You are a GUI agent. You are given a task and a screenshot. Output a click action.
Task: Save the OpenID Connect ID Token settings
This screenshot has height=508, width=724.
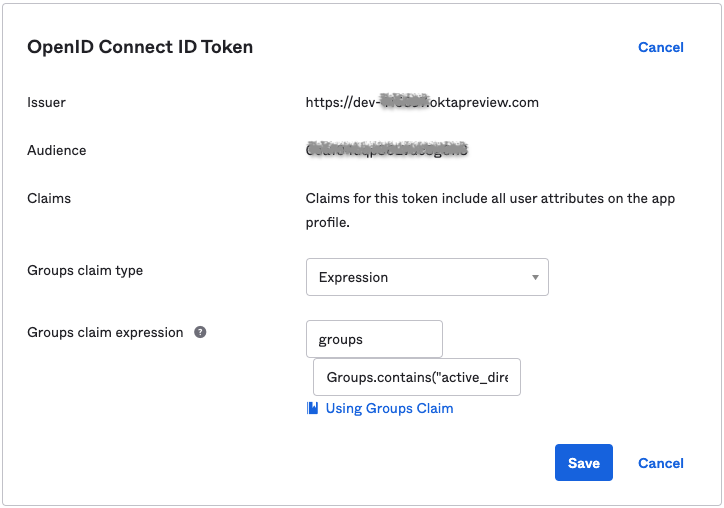583,463
